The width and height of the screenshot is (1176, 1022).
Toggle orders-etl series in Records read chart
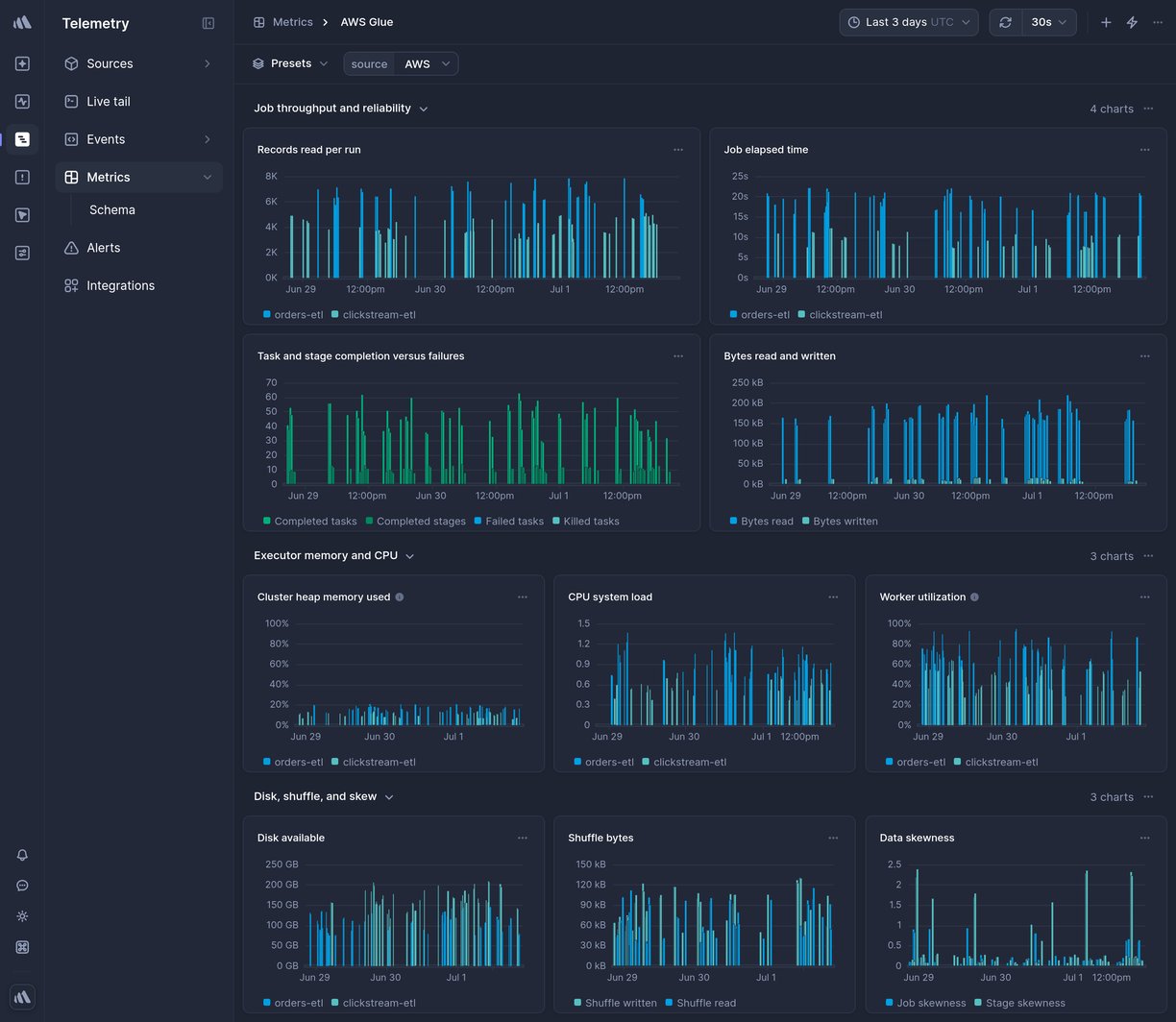pos(293,315)
